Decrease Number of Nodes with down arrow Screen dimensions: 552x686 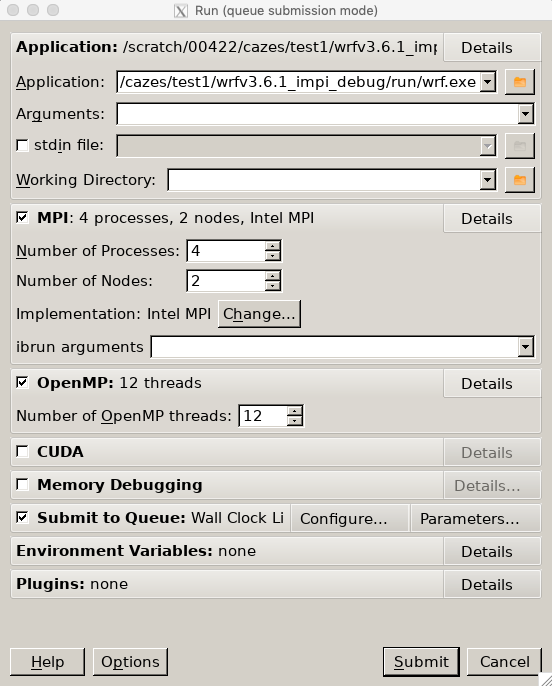tap(273, 286)
